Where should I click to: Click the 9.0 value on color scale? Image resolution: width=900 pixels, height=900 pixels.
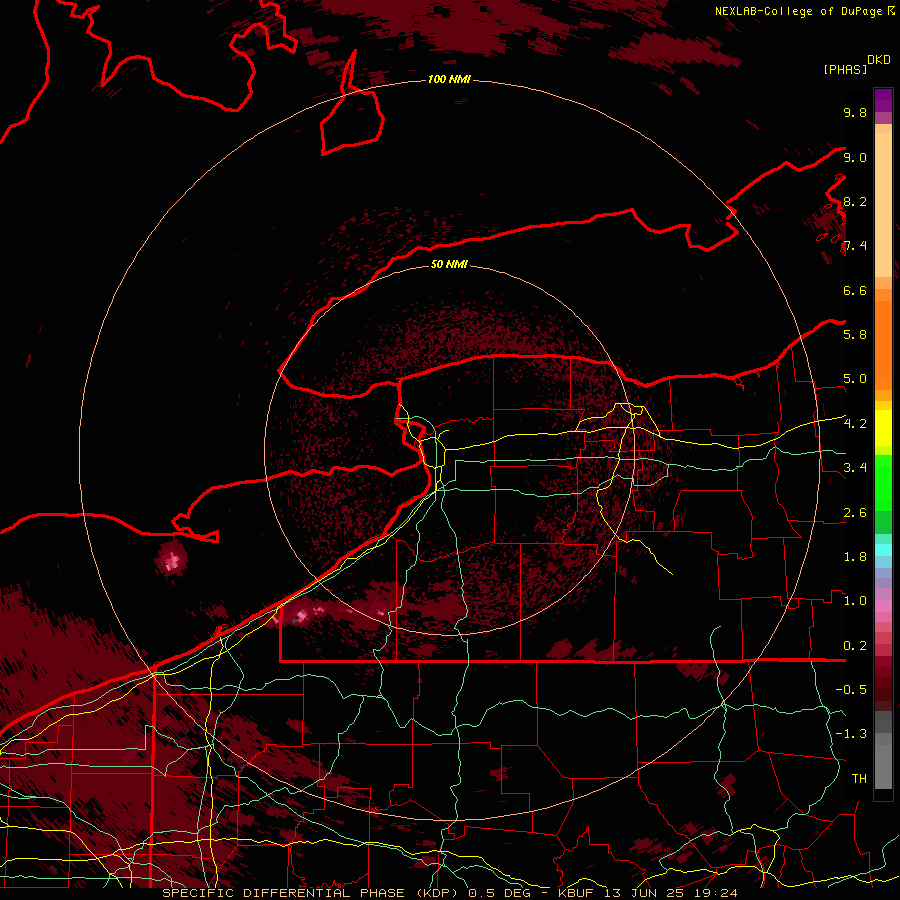855,157
